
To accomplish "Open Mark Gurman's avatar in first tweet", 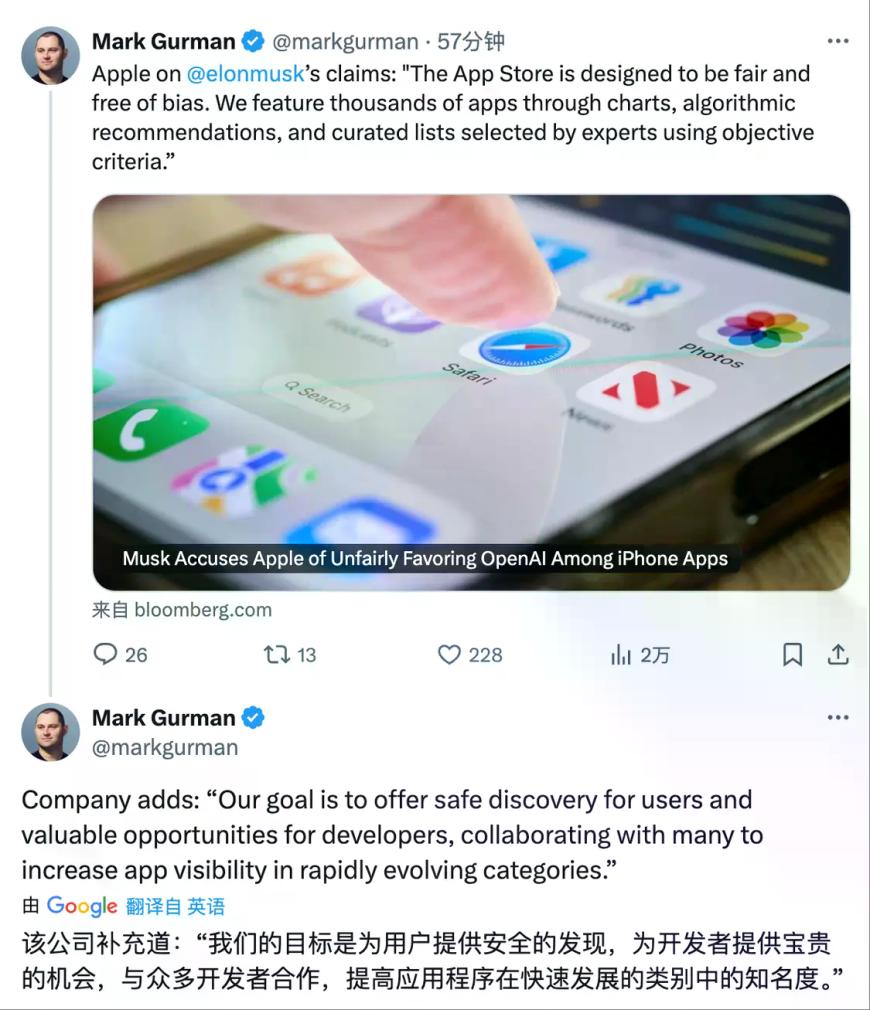I will 50,55.
